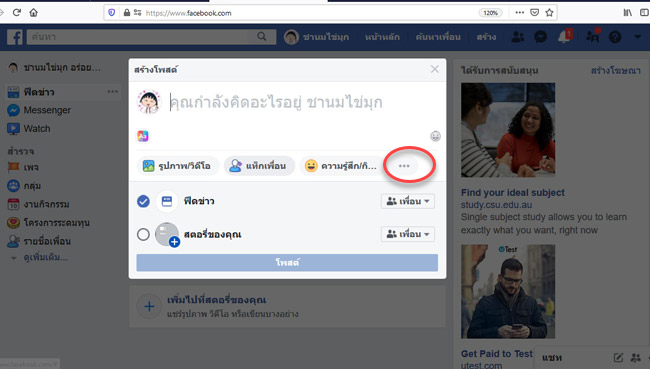Open new message compose icon in chat bar

(x=618, y=357)
